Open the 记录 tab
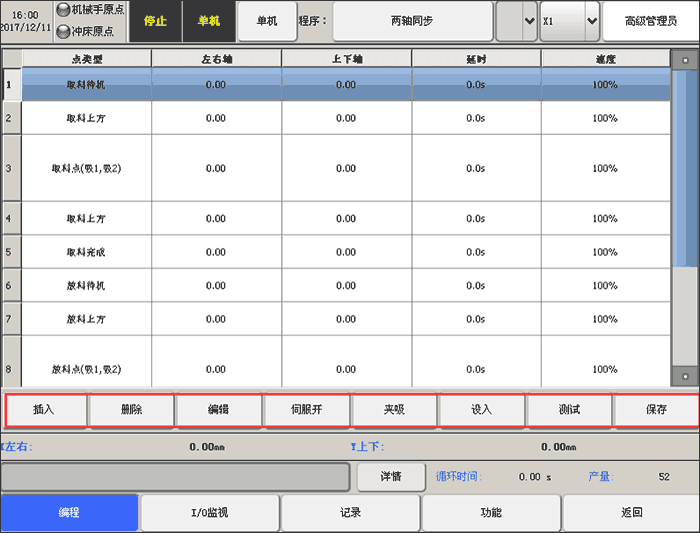The image size is (700, 533). pyautogui.click(x=350, y=513)
